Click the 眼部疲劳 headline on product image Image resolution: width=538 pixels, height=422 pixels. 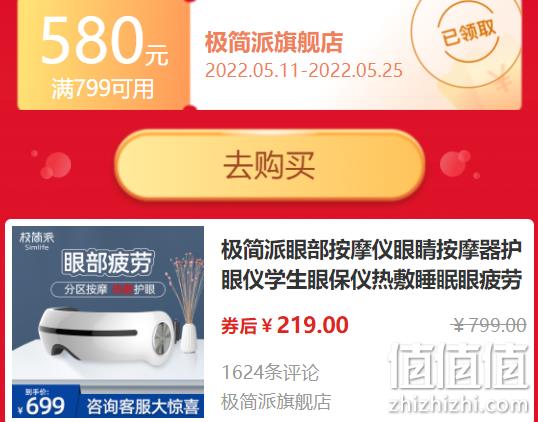pyautogui.click(x=108, y=264)
